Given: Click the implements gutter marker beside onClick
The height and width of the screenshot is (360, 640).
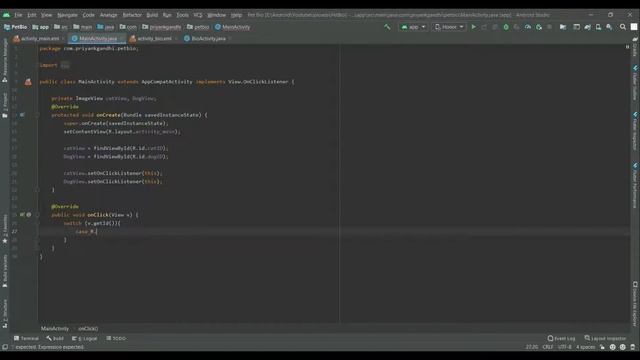Looking at the screenshot, I should click(x=22, y=215).
